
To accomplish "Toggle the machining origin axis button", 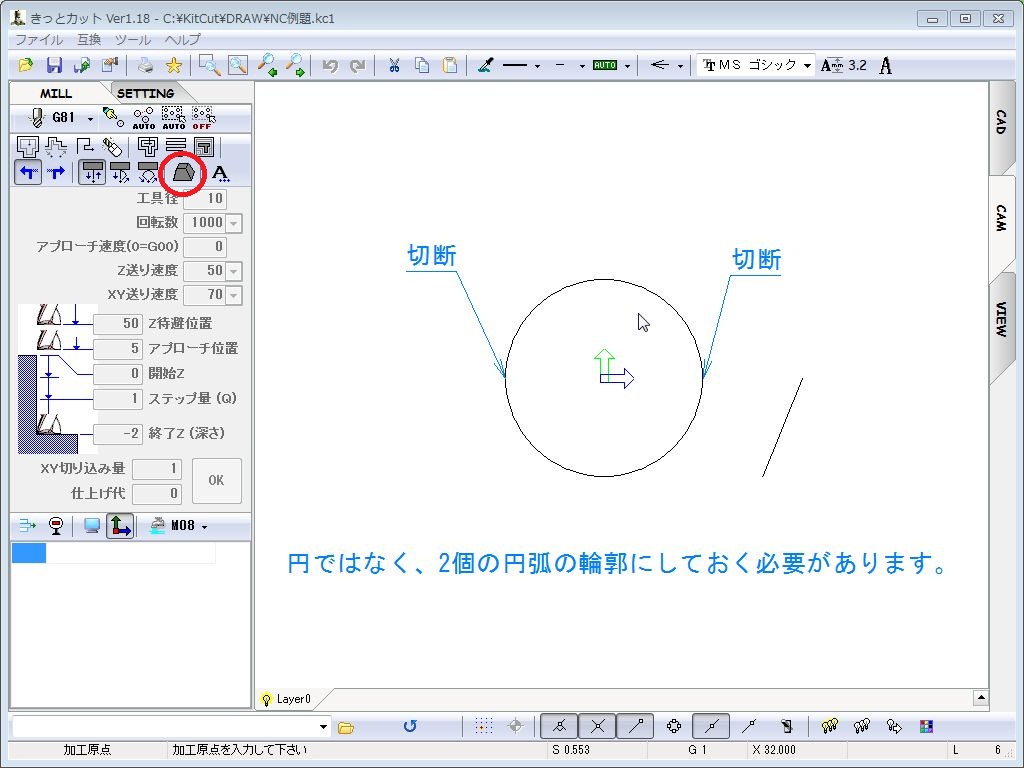I will (120, 526).
